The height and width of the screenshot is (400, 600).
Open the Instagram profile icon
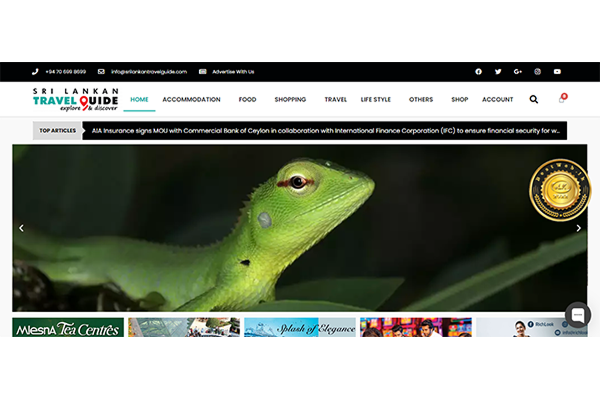point(537,72)
